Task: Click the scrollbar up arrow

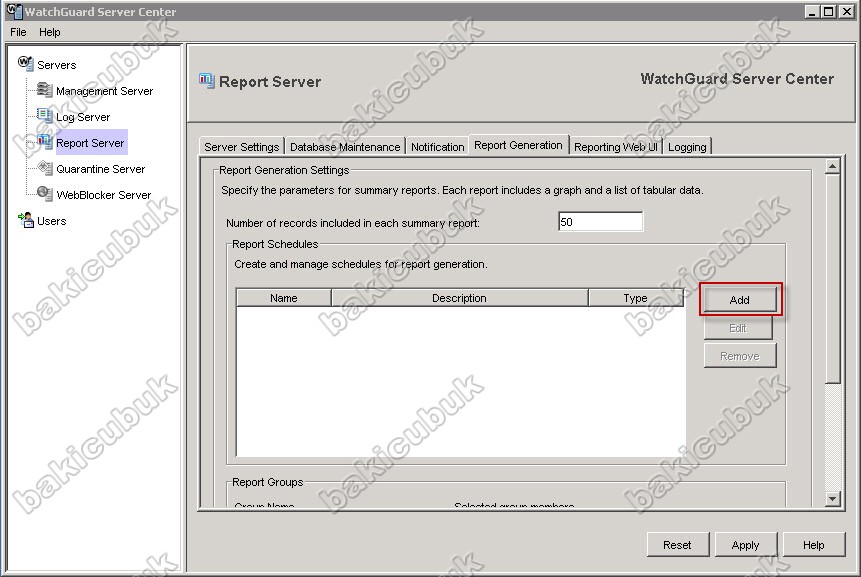Action: click(x=832, y=166)
